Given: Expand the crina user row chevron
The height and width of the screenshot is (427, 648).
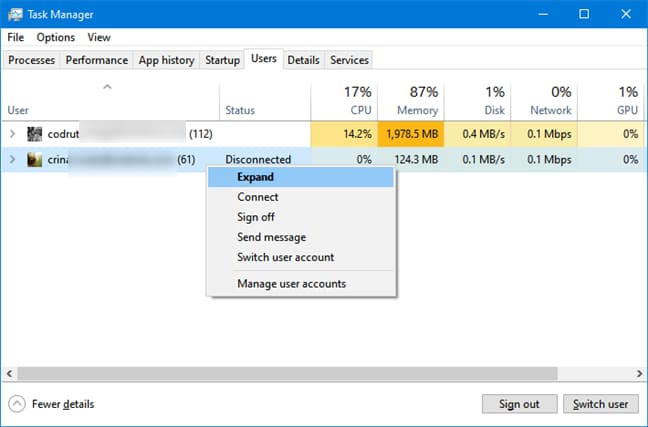Looking at the screenshot, I should [x=13, y=159].
